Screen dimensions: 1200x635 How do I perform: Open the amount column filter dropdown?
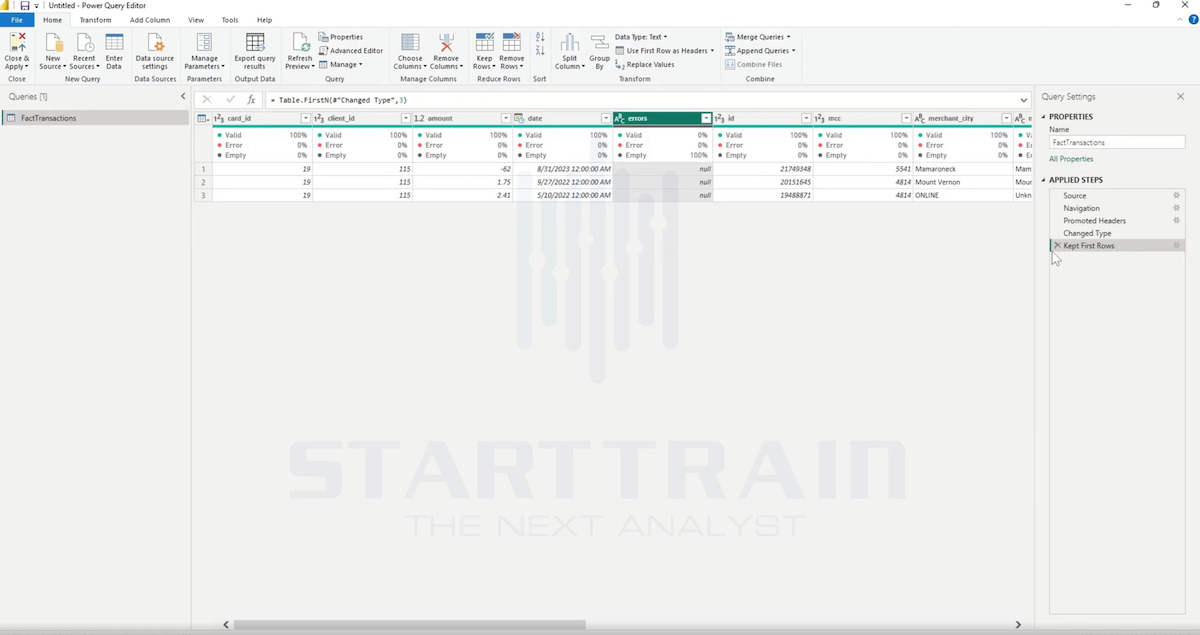[506, 118]
